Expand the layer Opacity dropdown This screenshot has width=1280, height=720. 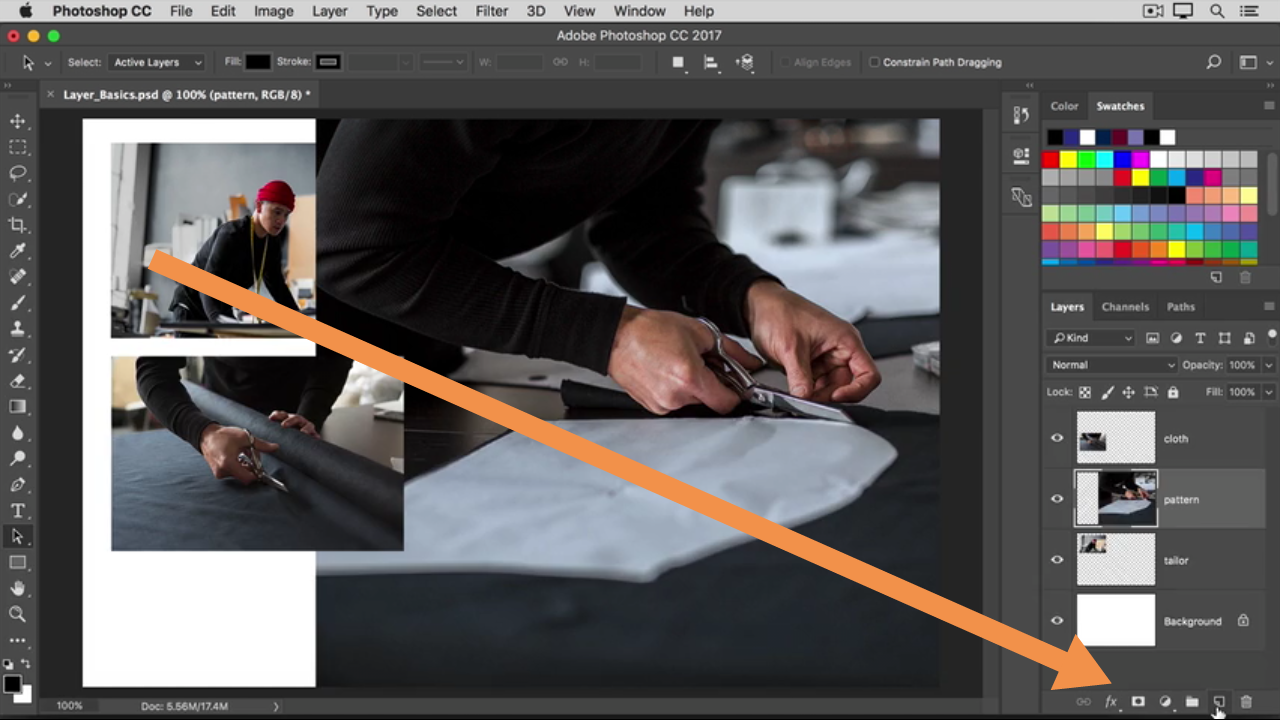pyautogui.click(x=1269, y=365)
